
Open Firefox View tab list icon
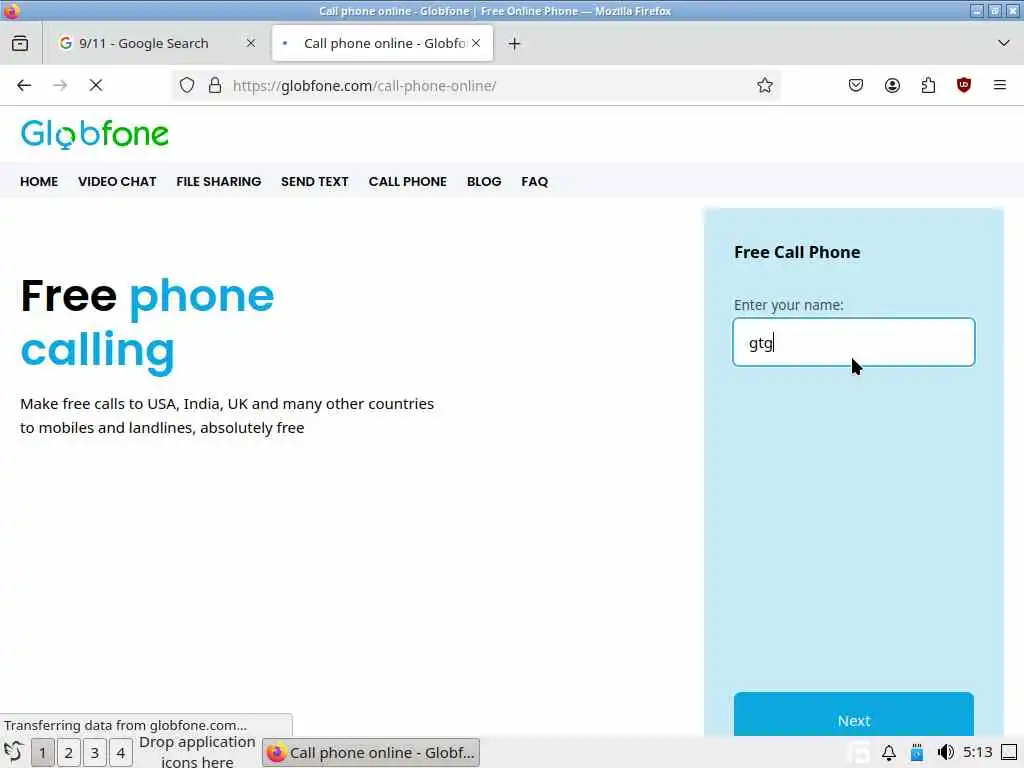pyautogui.click(x=20, y=43)
